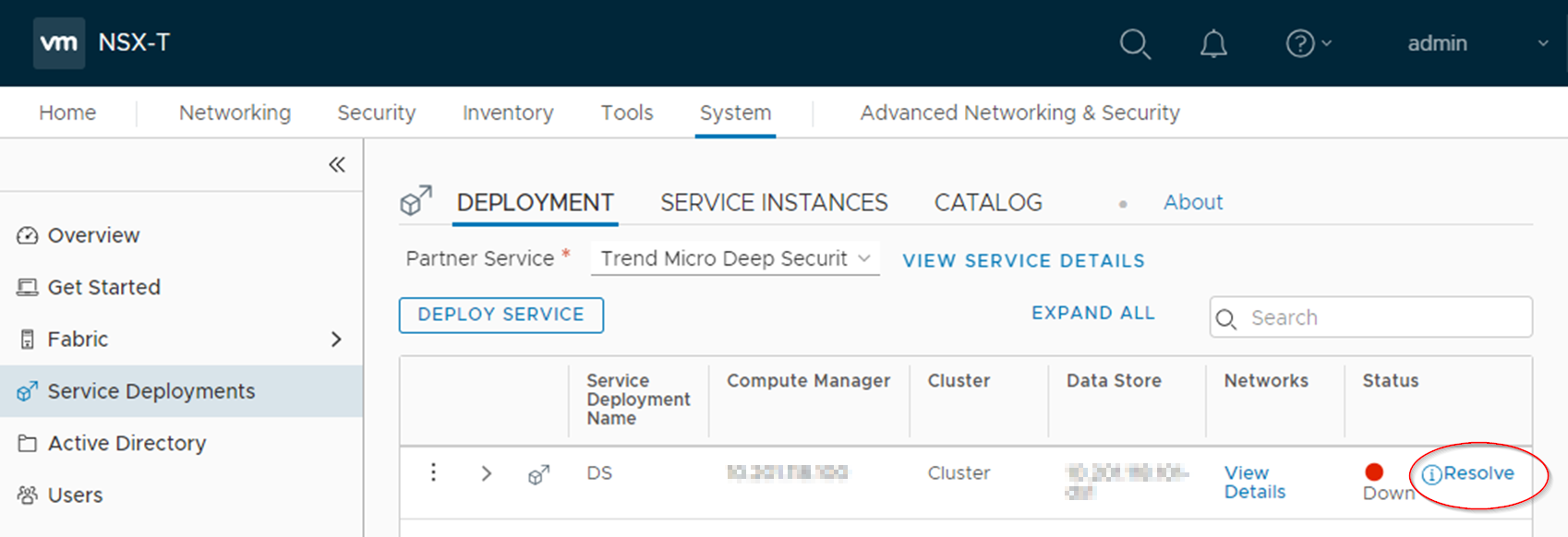Viewport: 1568px width, 537px height.
Task: Expand the Fabric sidebar section
Action: 336,340
